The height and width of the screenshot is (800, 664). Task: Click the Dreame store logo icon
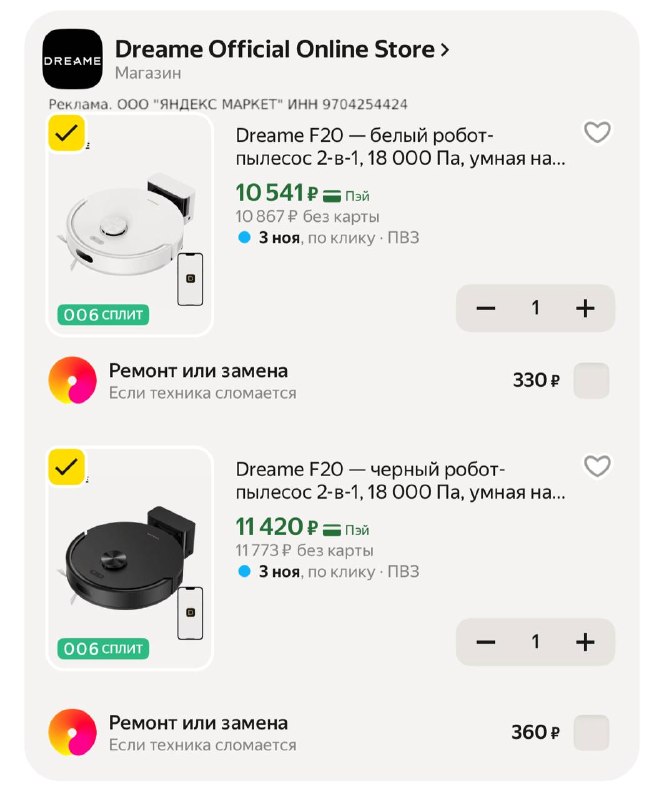(x=72, y=59)
